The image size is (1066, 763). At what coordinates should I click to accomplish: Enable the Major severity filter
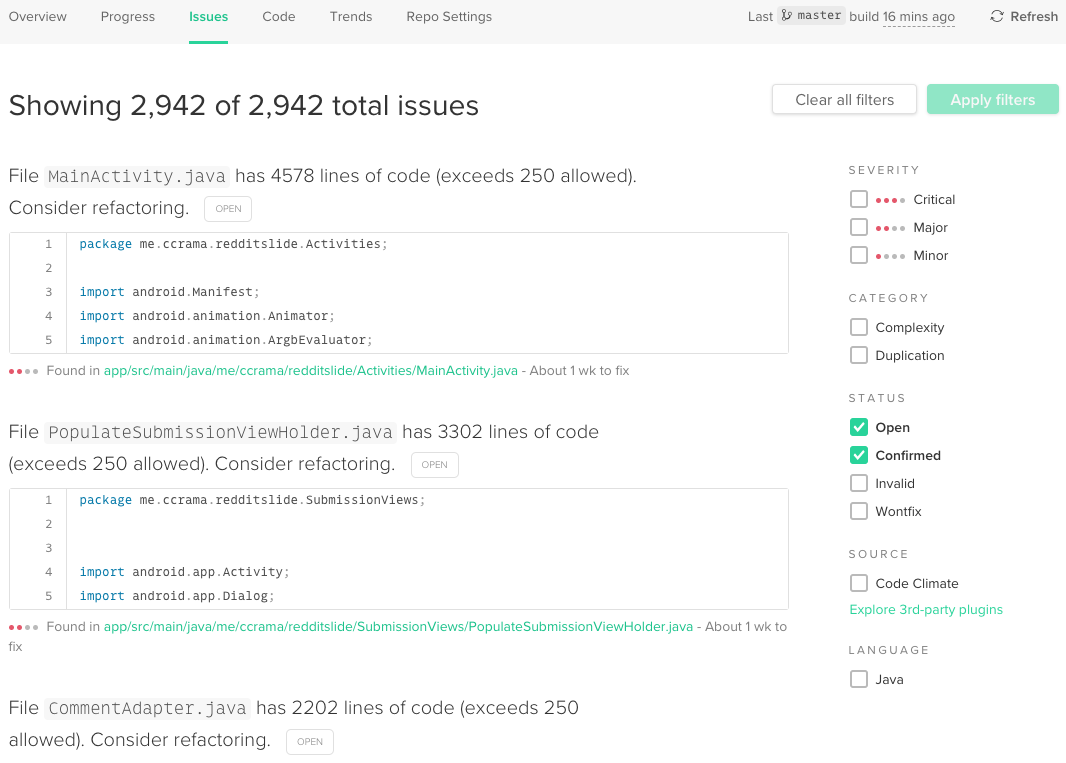[x=858, y=227]
